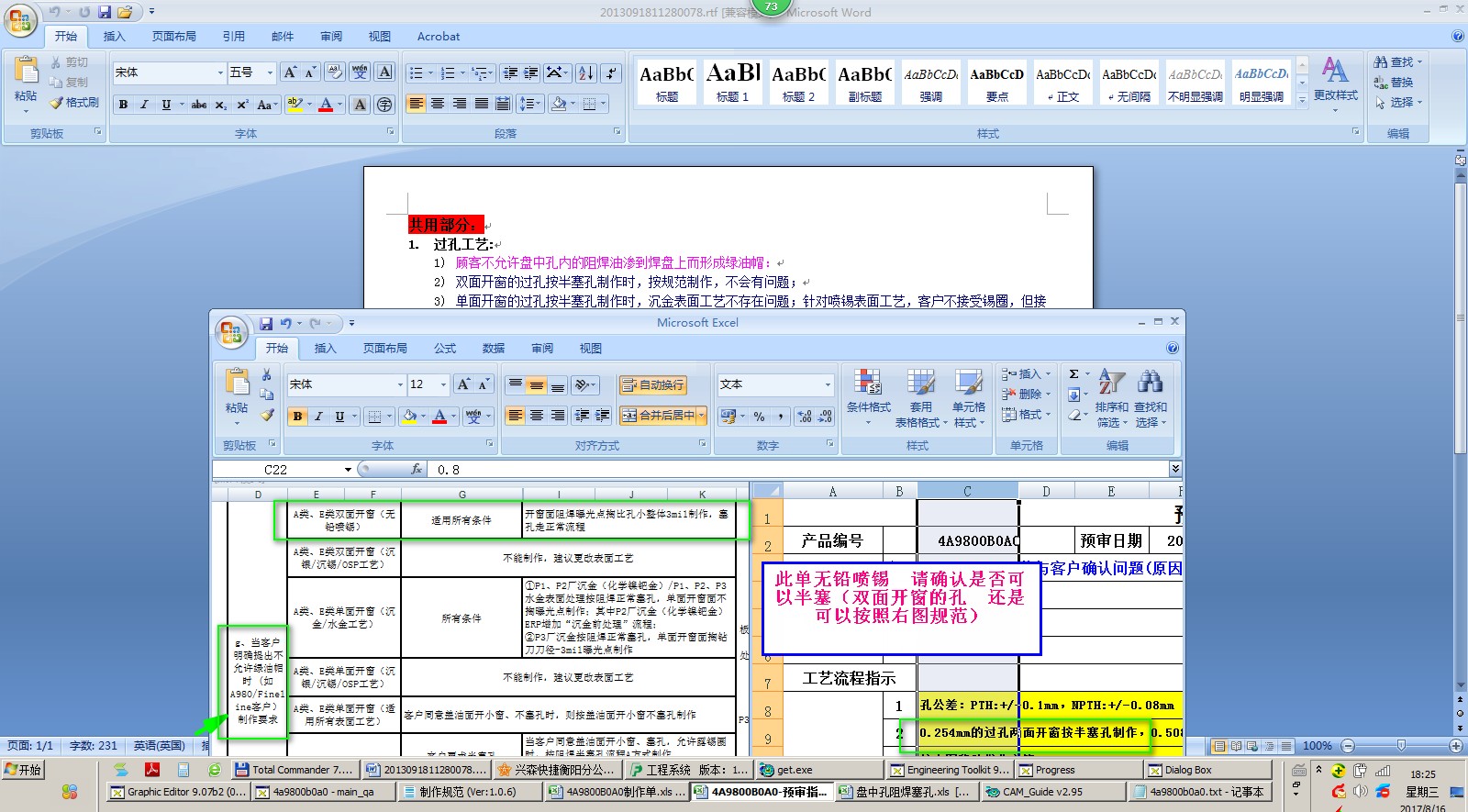Click the Cut scissors icon in Excel
Image resolution: width=1468 pixels, height=812 pixels.
point(267,375)
